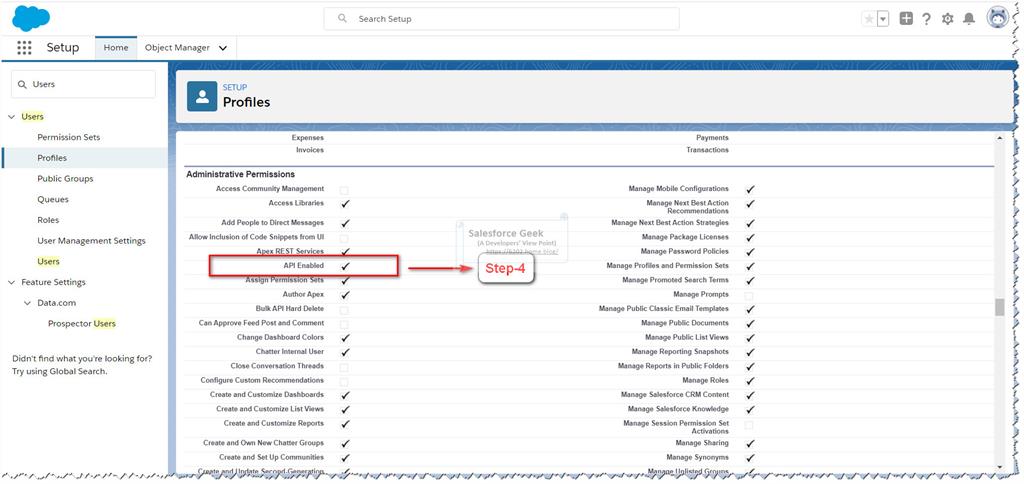Viewport: 1024px width, 484px height.
Task: Select the Home tab
Action: [x=116, y=48]
